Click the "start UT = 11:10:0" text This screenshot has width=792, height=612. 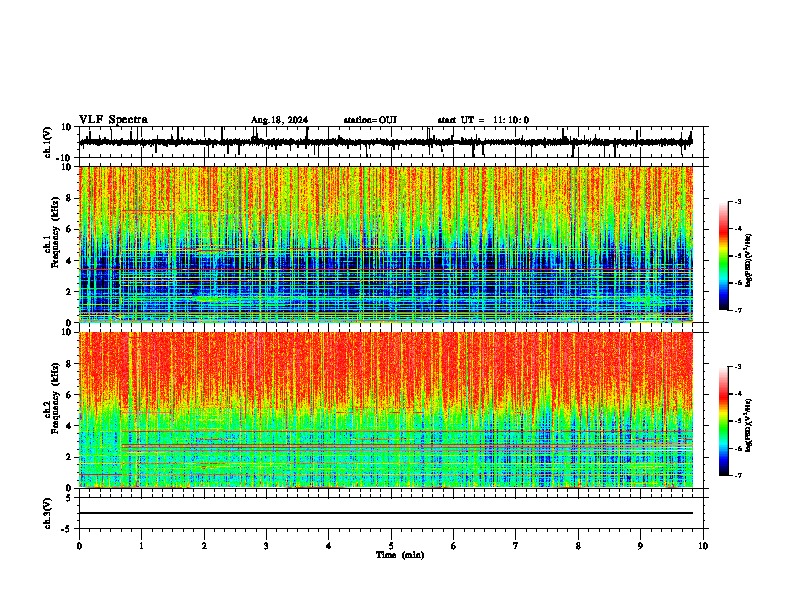coord(483,120)
